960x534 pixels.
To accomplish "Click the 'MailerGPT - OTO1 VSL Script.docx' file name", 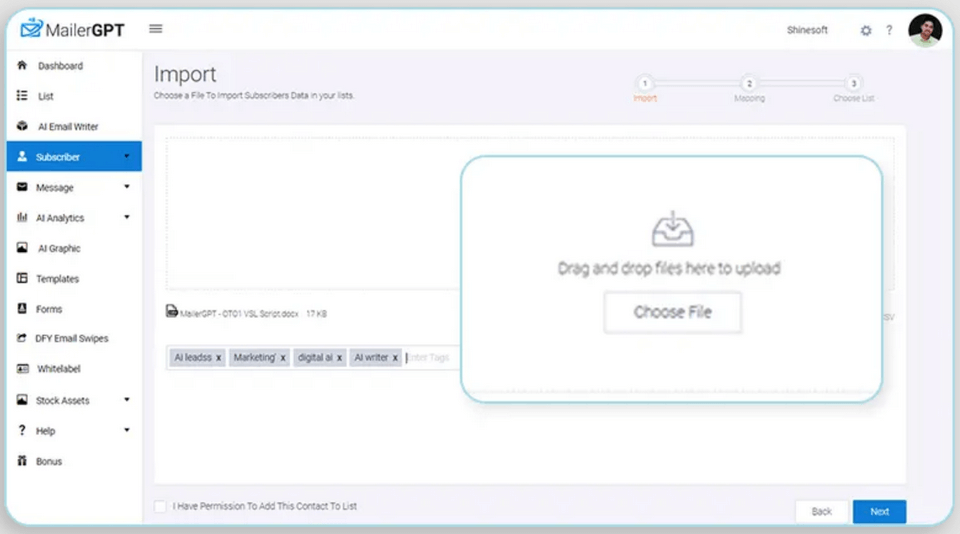I will pos(239,314).
